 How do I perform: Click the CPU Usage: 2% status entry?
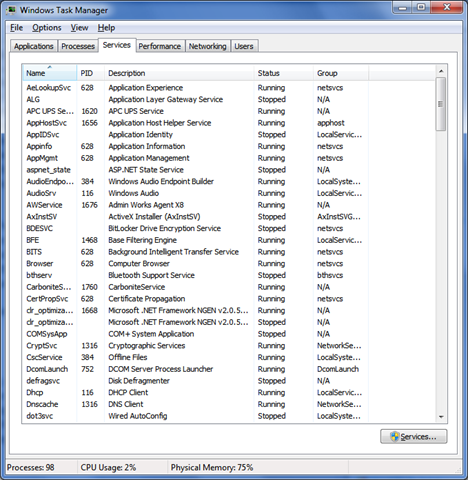click(108, 468)
